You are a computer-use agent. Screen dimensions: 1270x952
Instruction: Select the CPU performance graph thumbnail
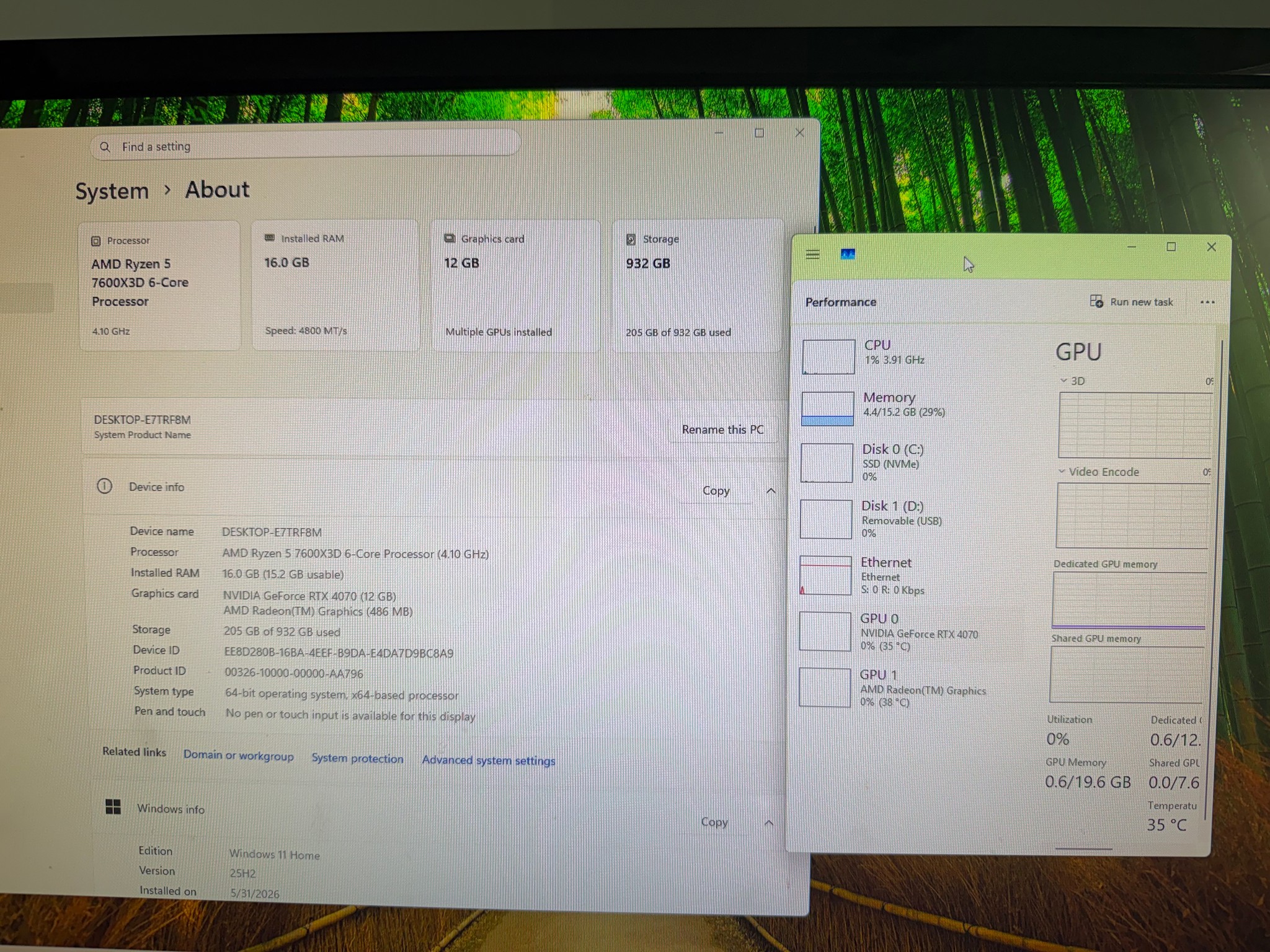coord(828,356)
